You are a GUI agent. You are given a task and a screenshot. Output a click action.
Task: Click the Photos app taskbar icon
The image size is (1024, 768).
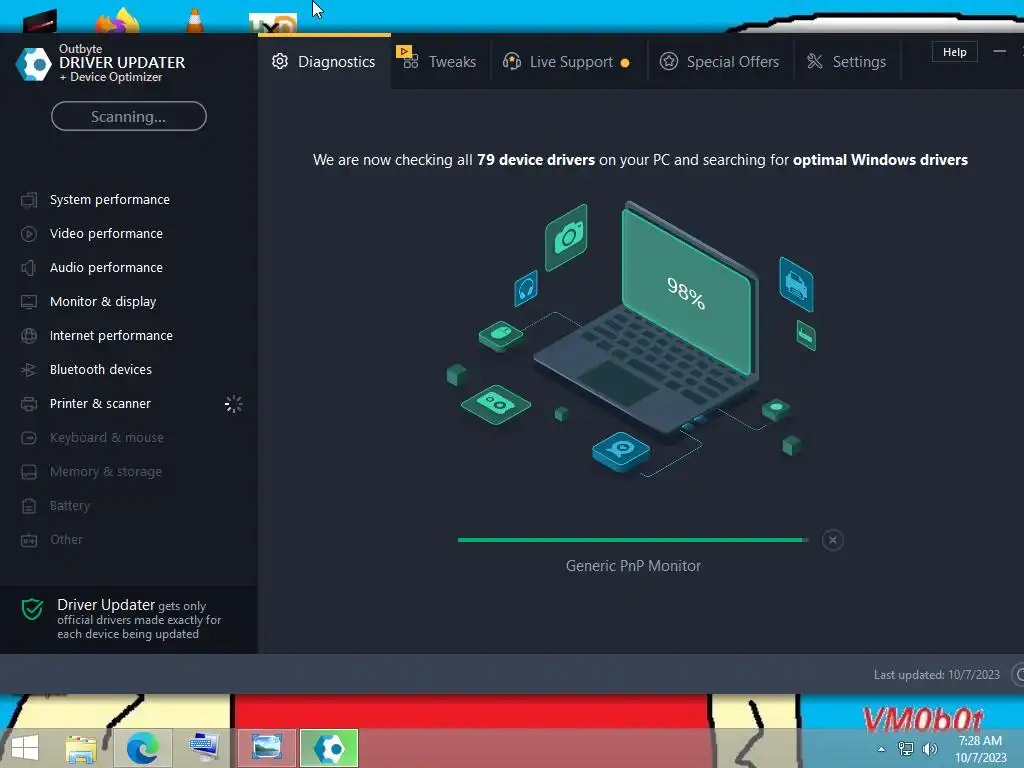pyautogui.click(x=267, y=748)
